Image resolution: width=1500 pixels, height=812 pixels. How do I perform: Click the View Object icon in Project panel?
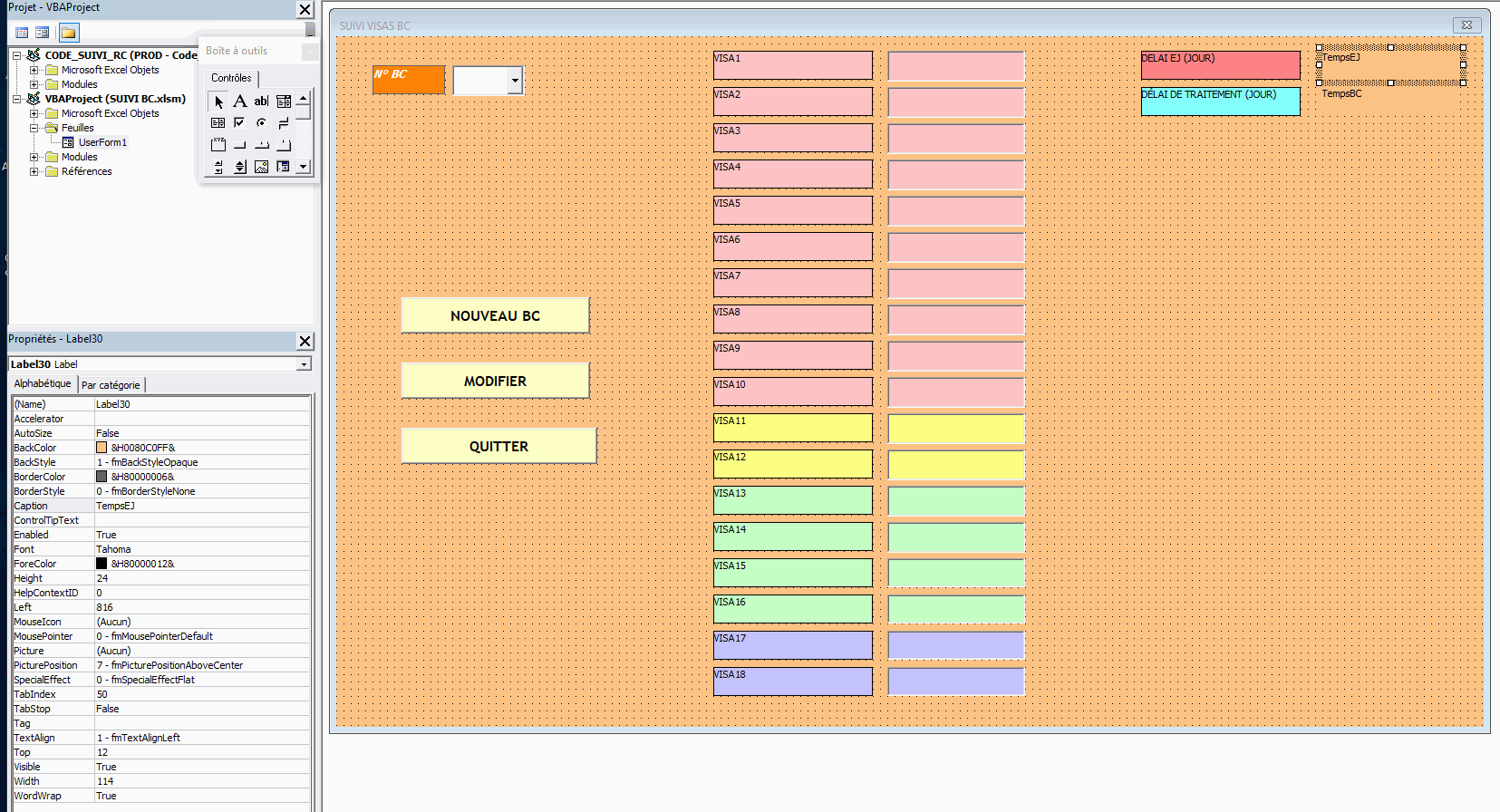pyautogui.click(x=43, y=33)
